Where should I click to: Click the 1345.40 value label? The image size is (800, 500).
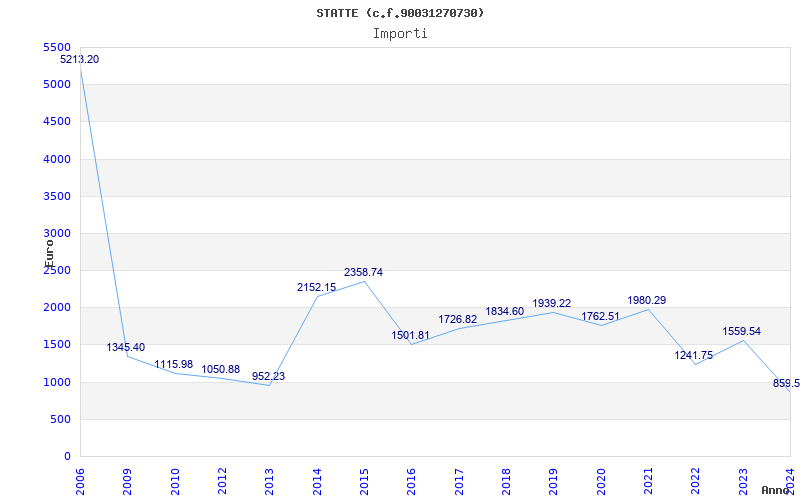[x=126, y=348]
